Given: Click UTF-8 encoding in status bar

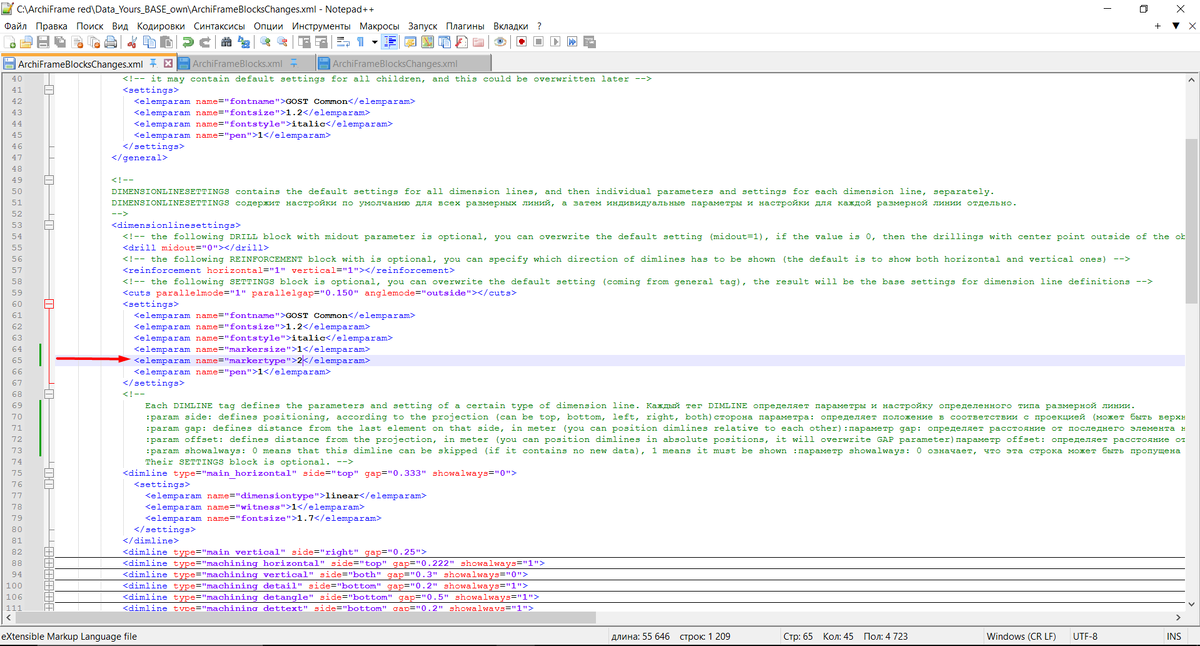Looking at the screenshot, I should point(1085,636).
